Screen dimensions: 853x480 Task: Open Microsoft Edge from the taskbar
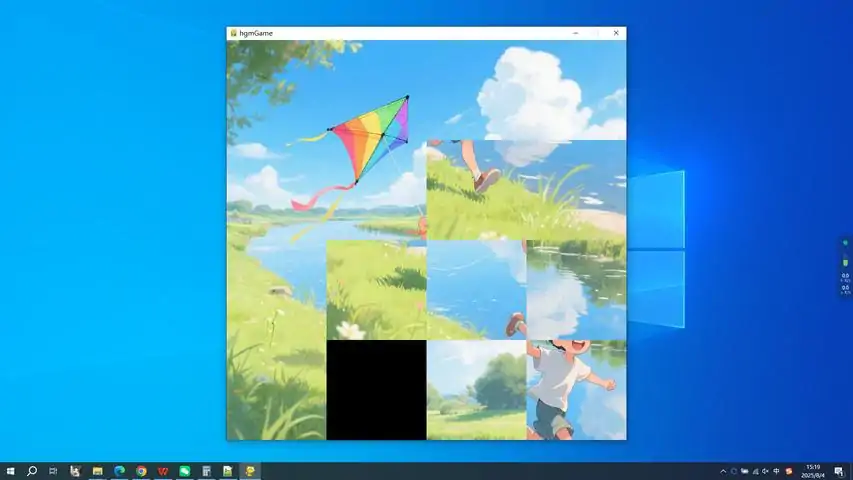coord(119,471)
